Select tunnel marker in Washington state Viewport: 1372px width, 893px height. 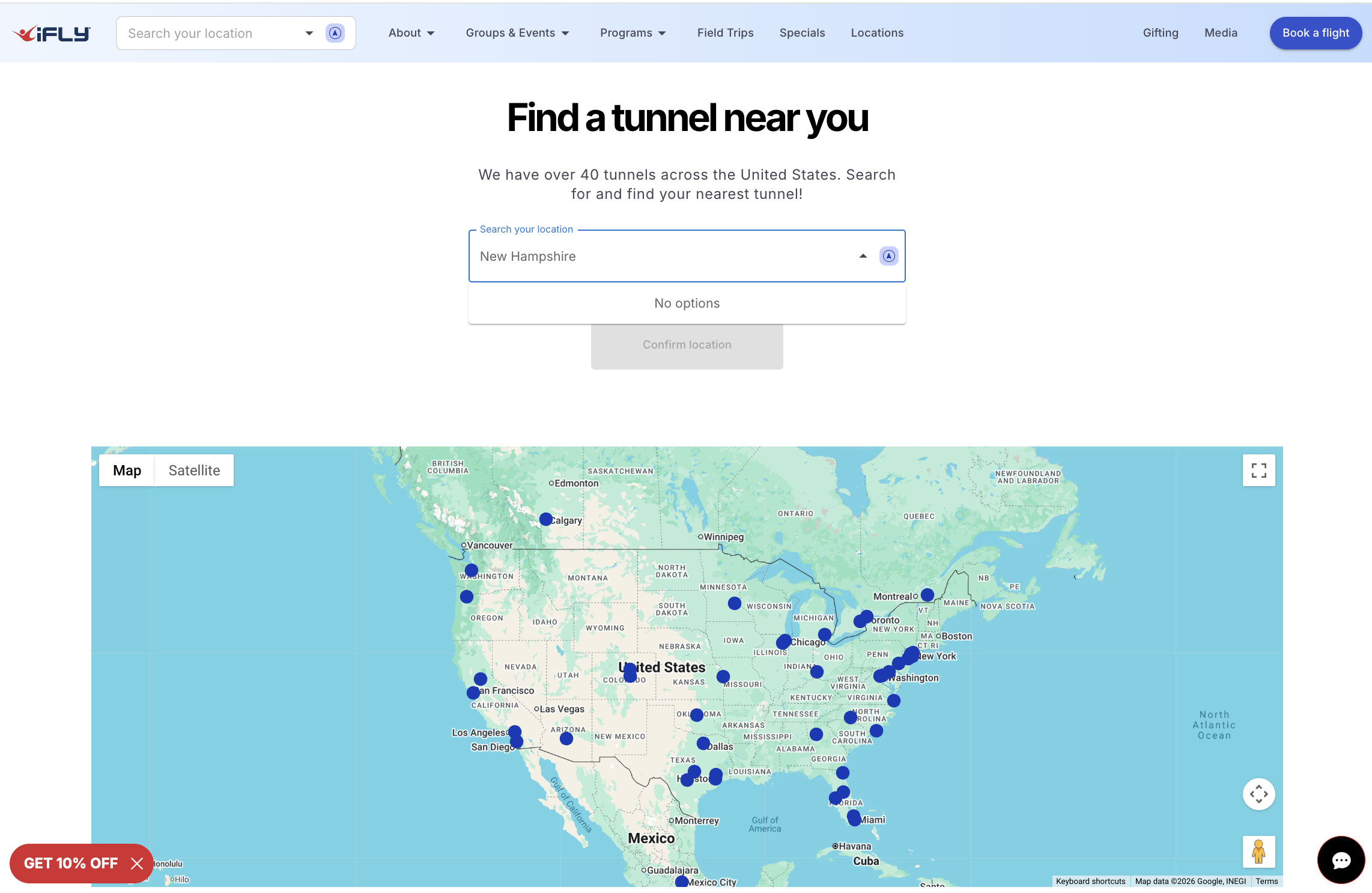coord(472,570)
